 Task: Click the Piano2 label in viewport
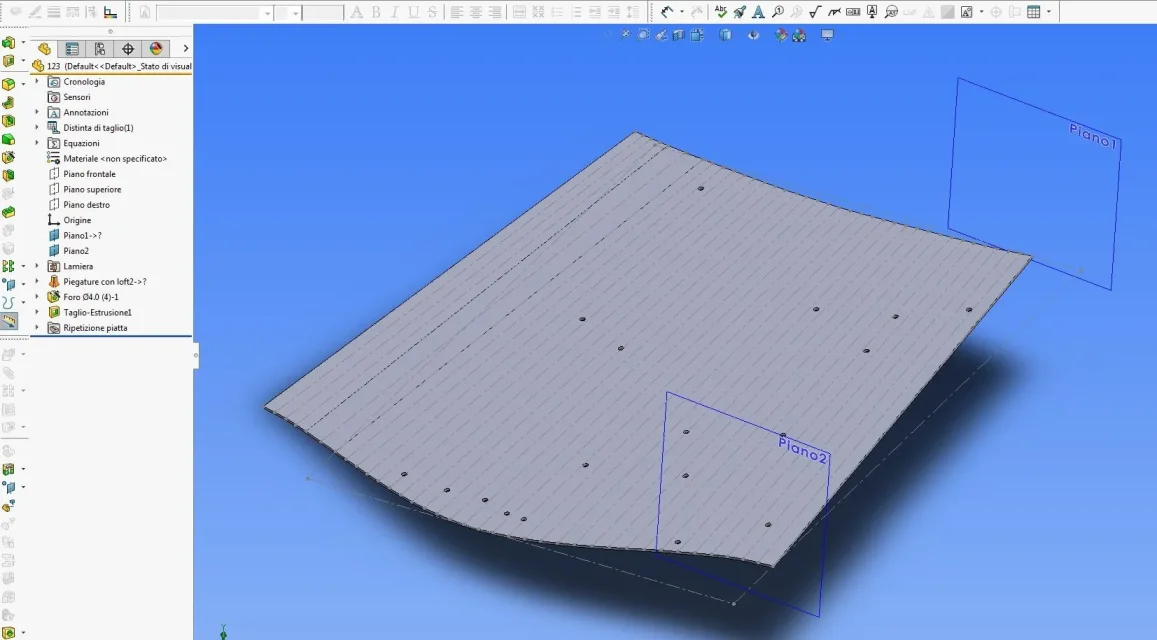pyautogui.click(x=802, y=450)
